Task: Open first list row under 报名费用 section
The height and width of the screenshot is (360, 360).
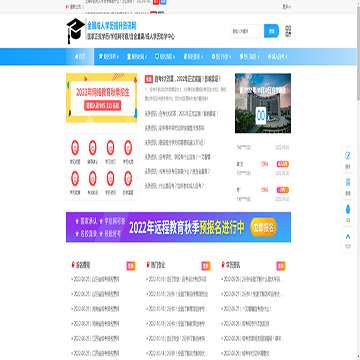Action: point(95,279)
